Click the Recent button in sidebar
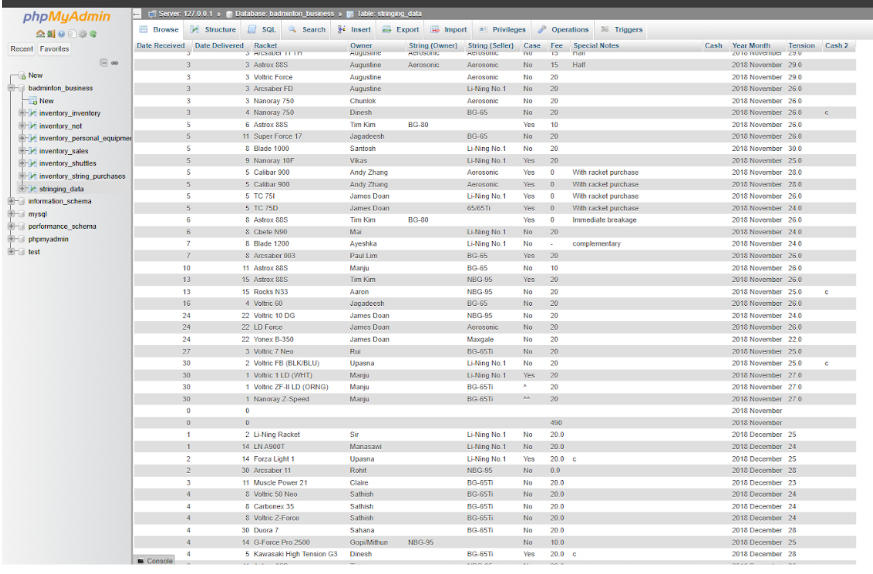873x574 pixels. [22, 49]
